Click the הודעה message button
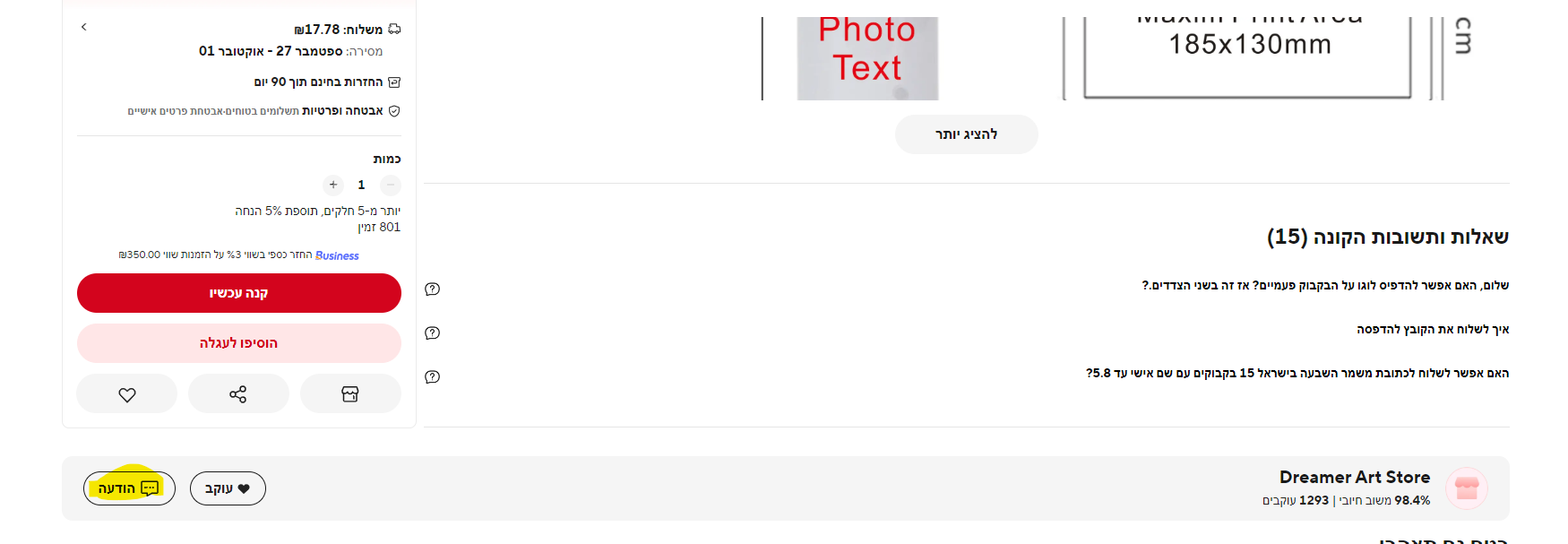The height and width of the screenshot is (544, 1568). tap(129, 488)
